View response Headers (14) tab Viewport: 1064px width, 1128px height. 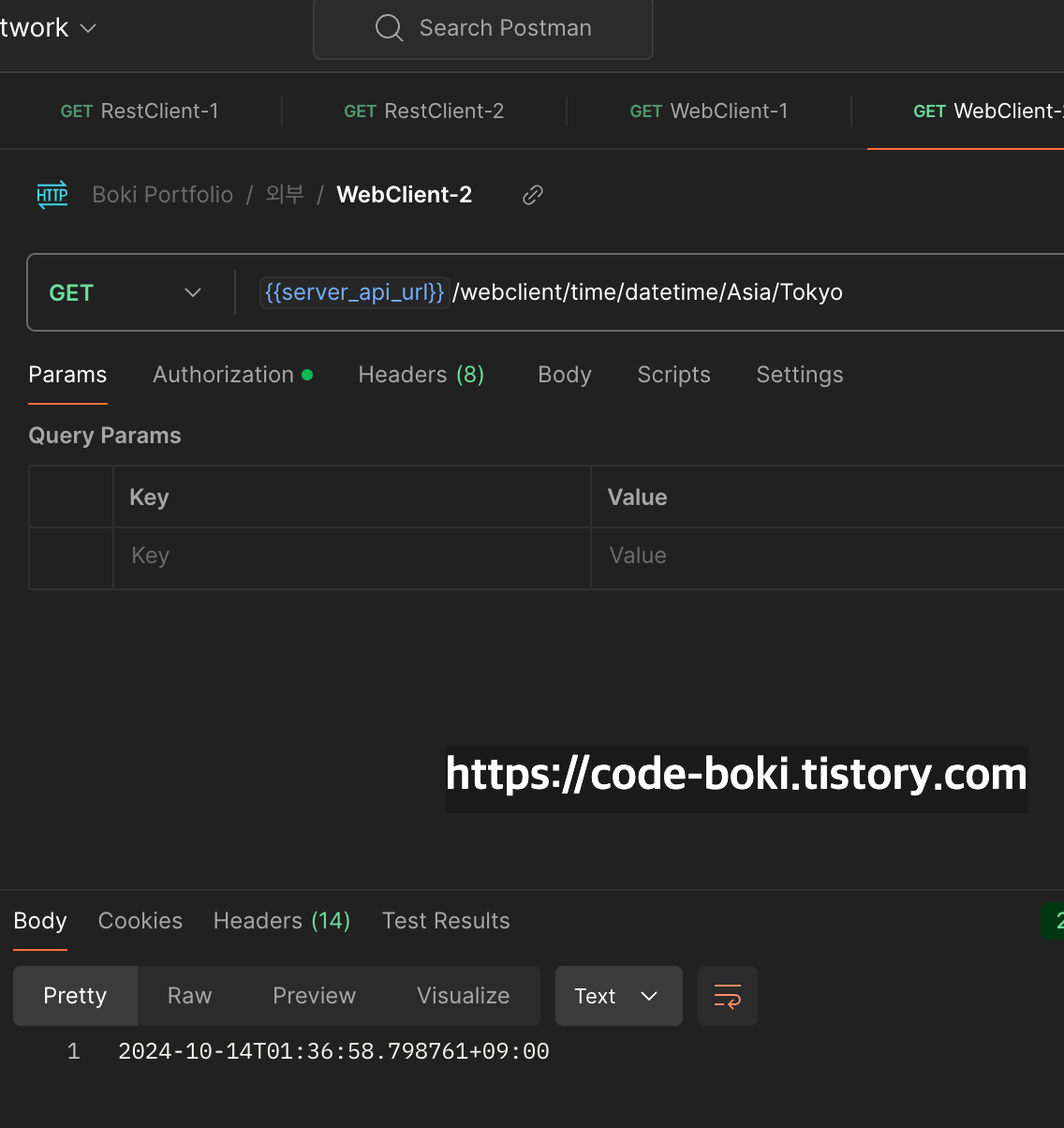282,921
